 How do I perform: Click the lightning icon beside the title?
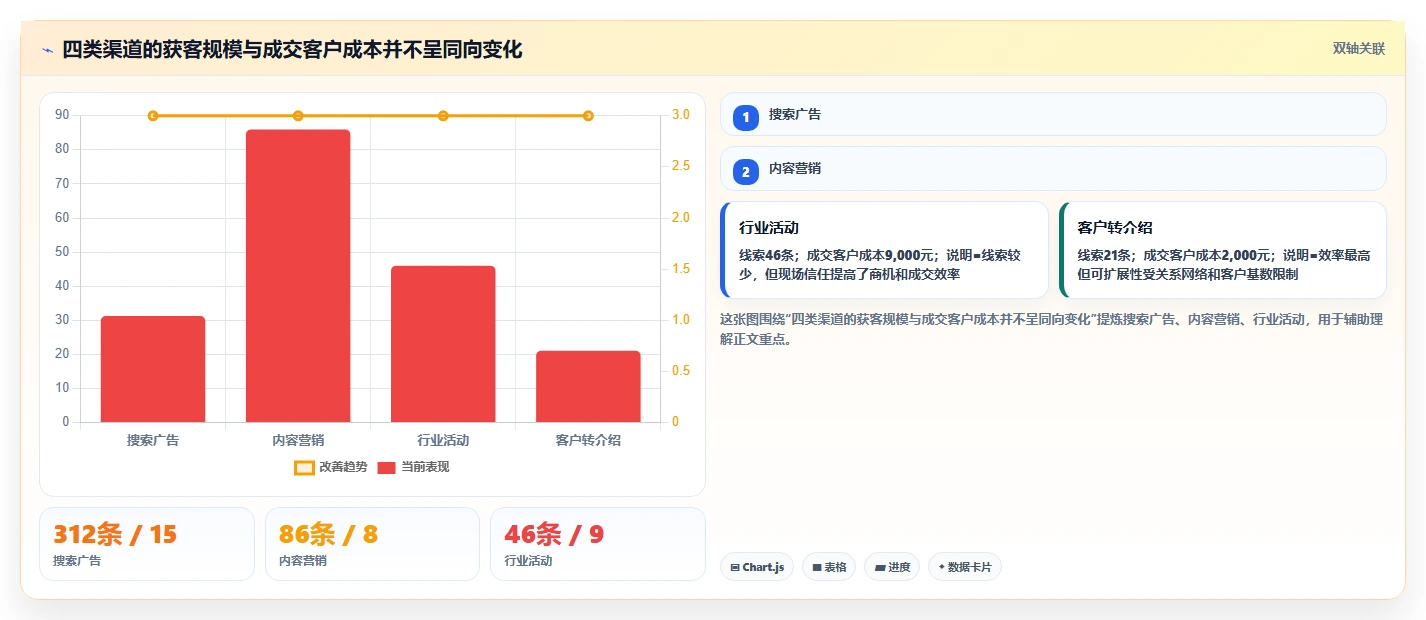coord(47,50)
